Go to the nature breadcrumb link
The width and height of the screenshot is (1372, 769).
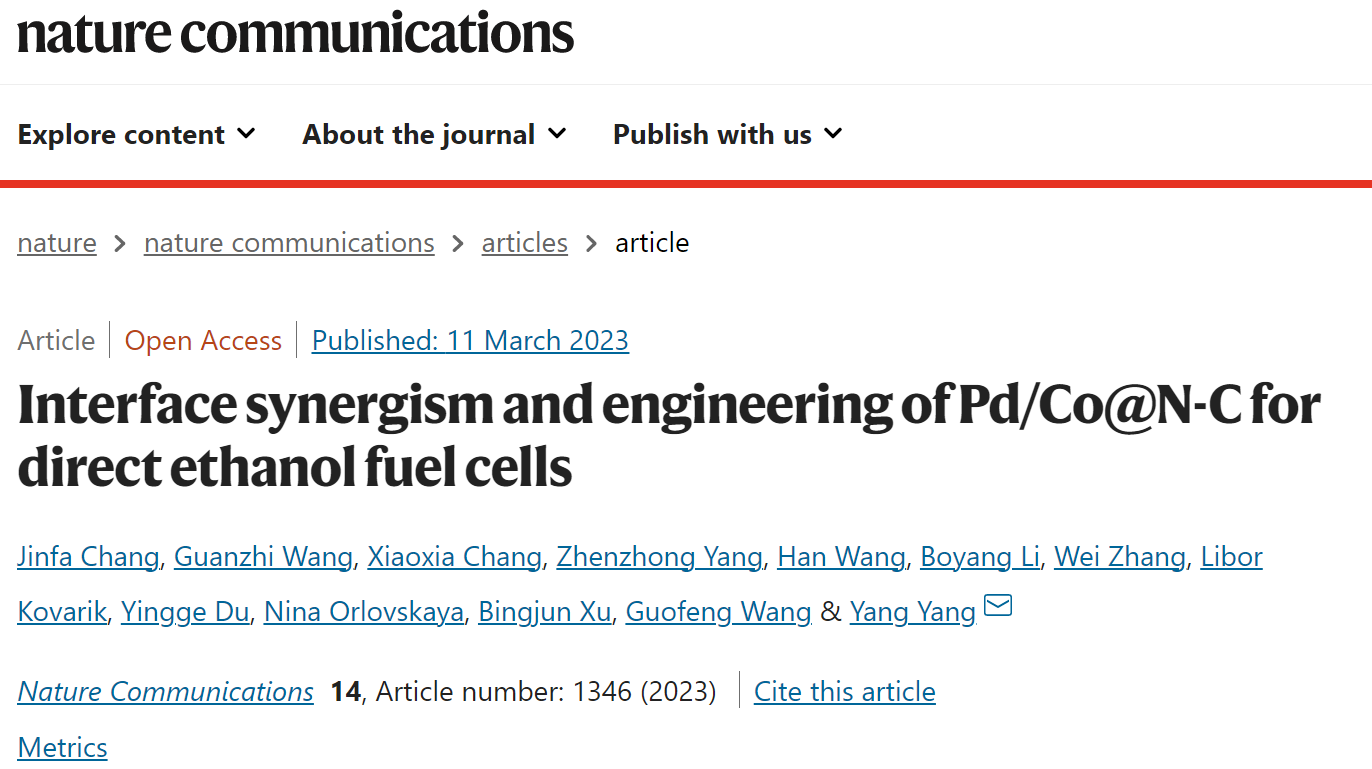pyautogui.click(x=57, y=243)
